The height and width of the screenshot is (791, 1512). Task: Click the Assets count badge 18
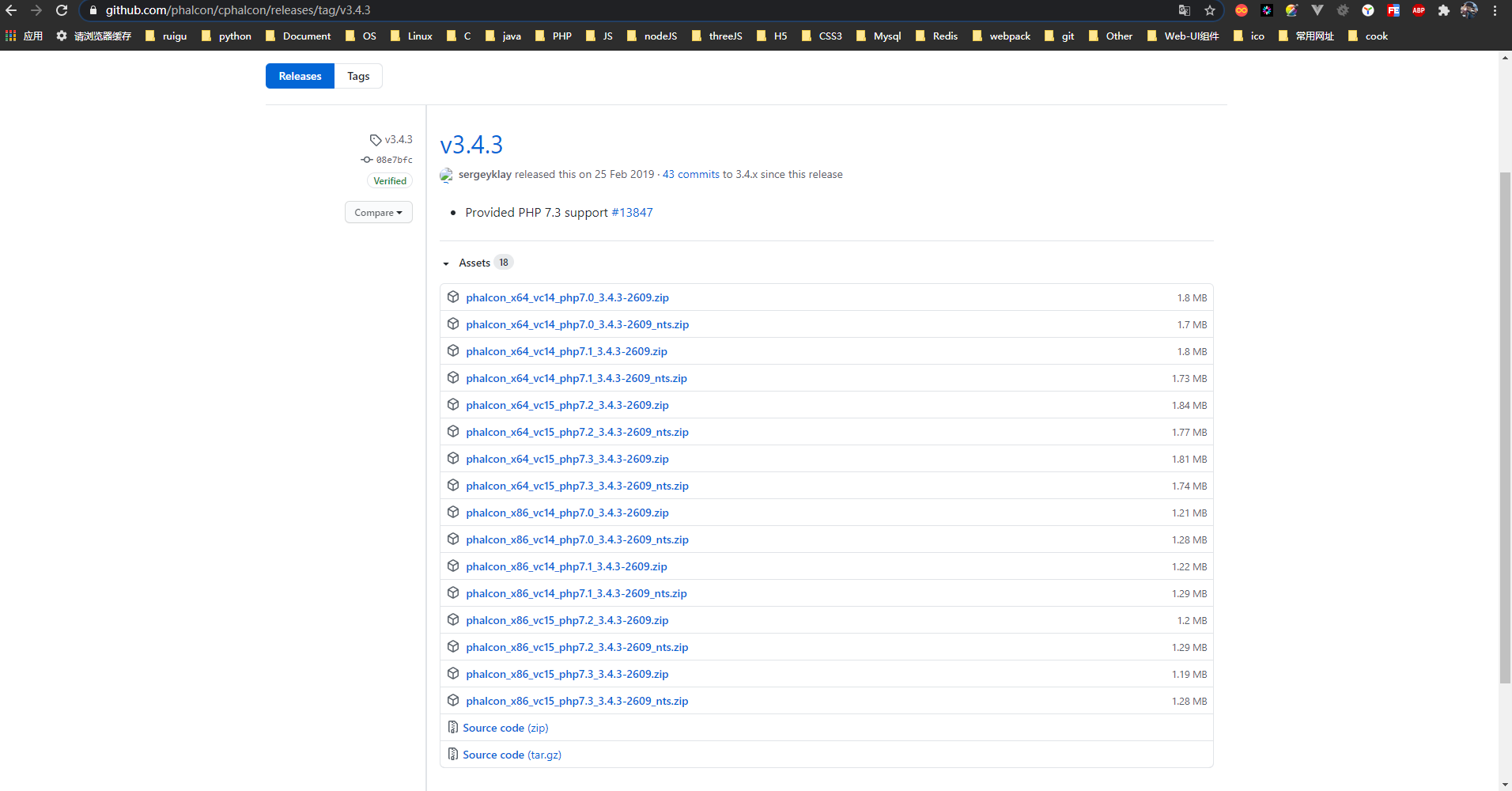[504, 263]
